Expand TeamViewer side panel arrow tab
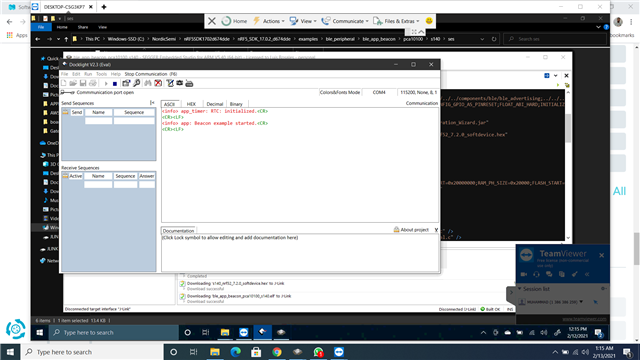The image size is (640, 360). pyautogui.click(x=511, y=293)
